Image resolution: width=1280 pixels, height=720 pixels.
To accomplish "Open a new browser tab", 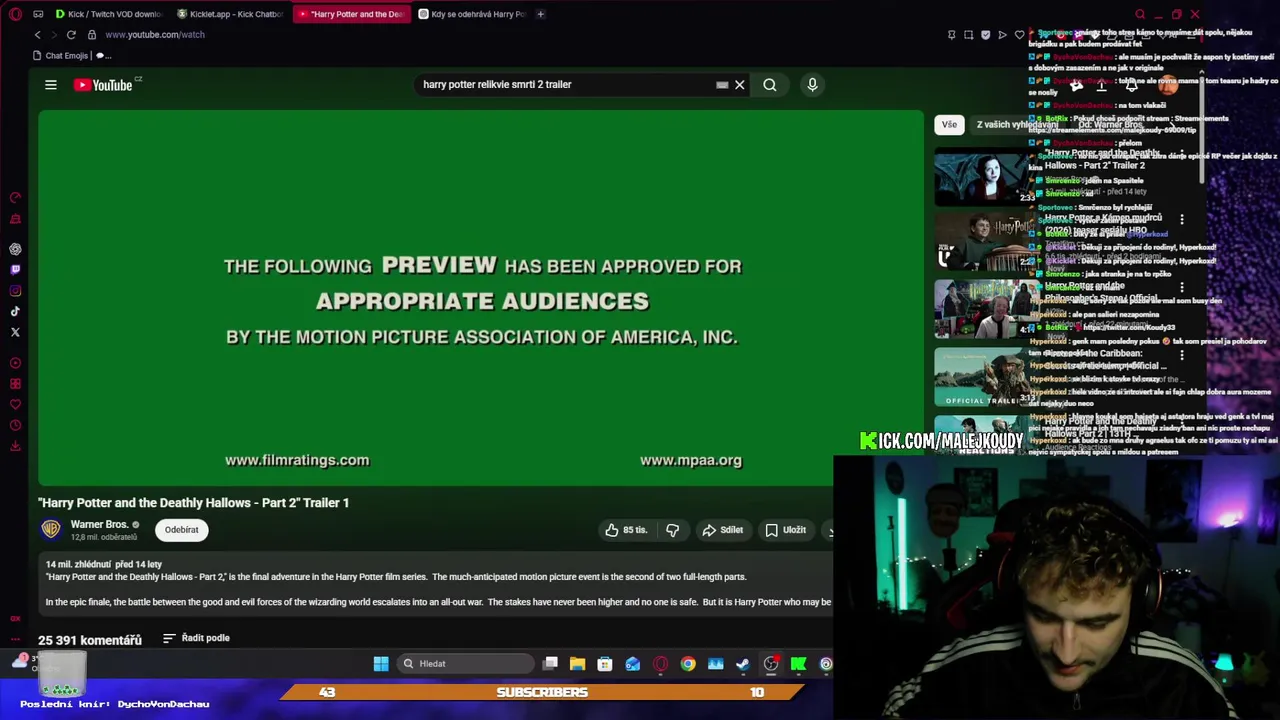I will pyautogui.click(x=540, y=14).
